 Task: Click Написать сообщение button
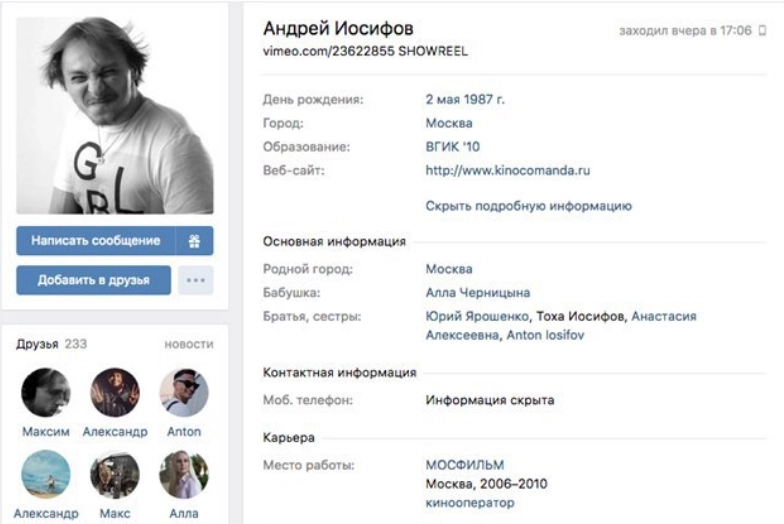tap(96, 241)
